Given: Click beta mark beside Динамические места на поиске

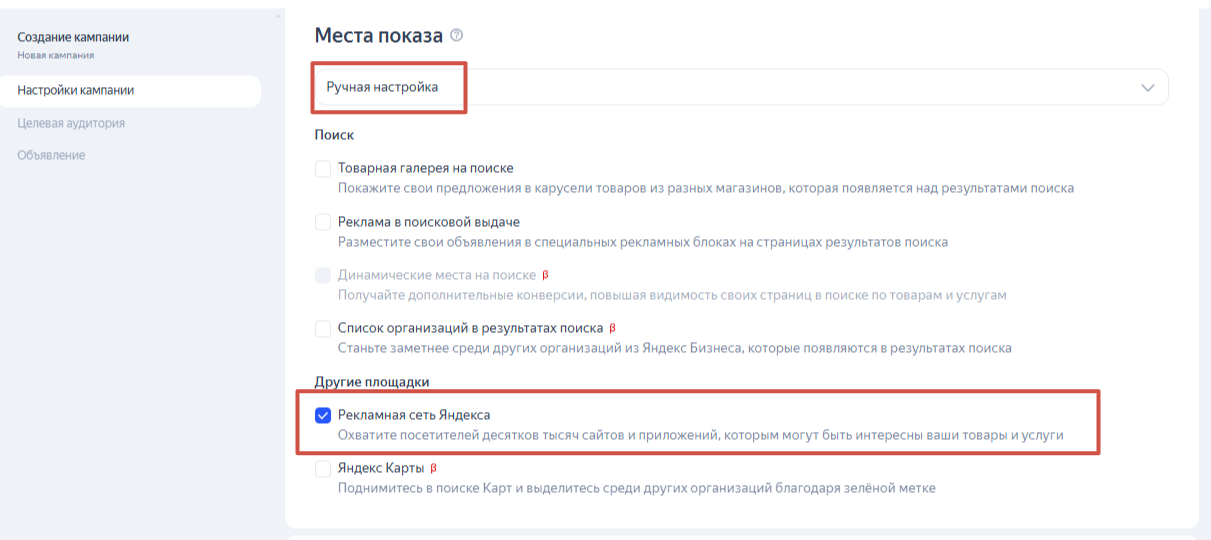Looking at the screenshot, I should [545, 275].
